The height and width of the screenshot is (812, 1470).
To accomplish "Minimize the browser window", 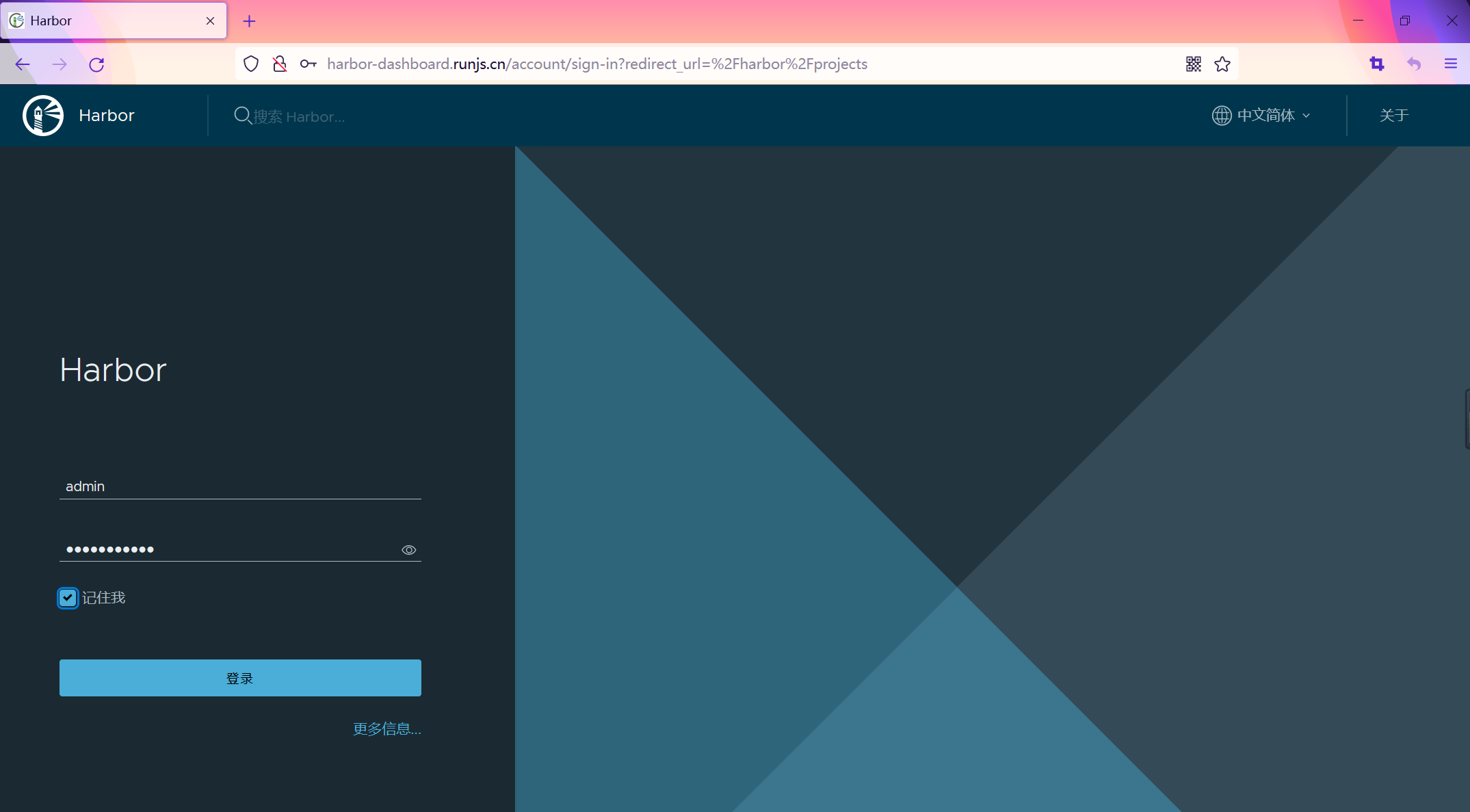I will pyautogui.click(x=1359, y=21).
